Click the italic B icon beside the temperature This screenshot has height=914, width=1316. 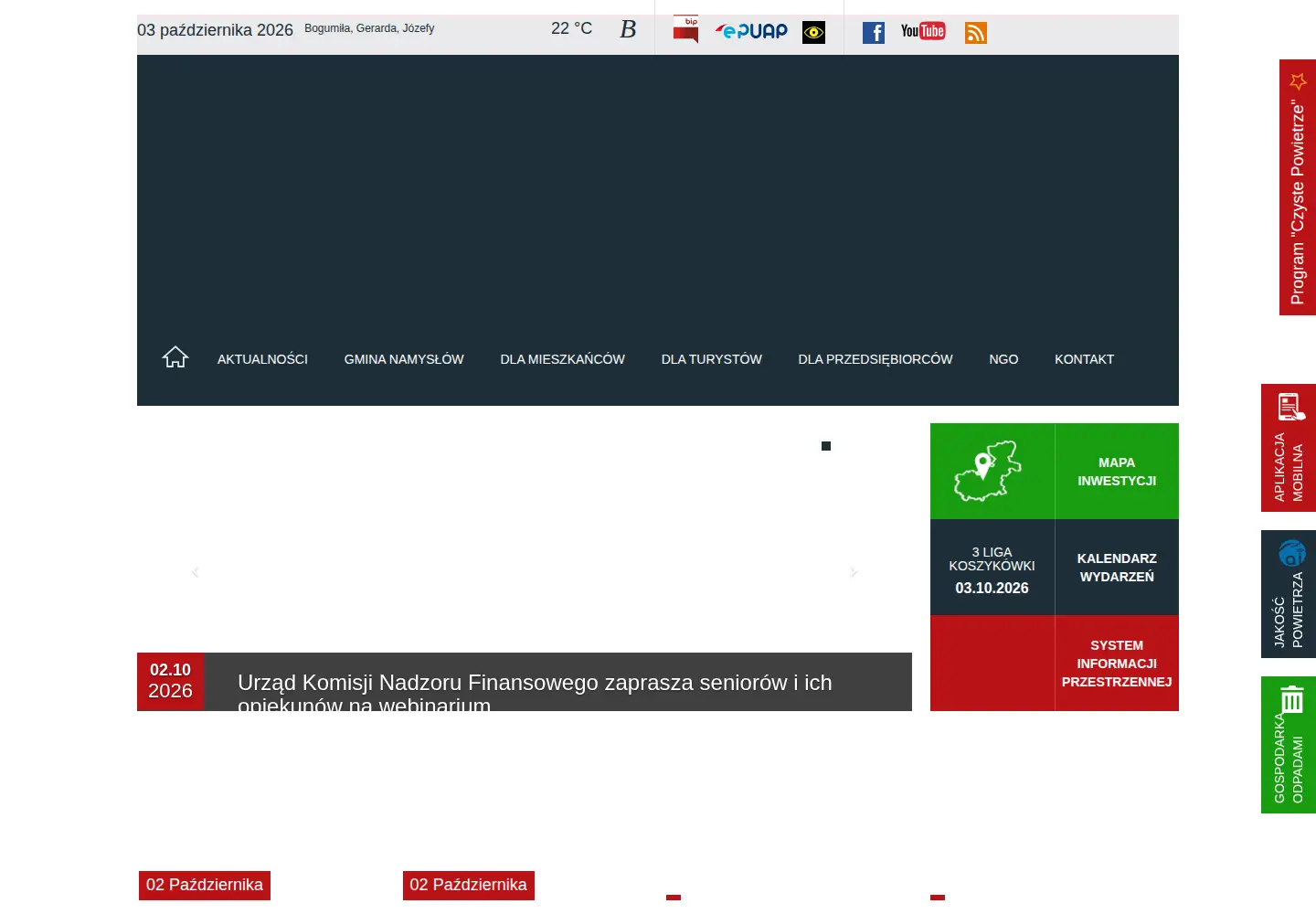point(628,29)
